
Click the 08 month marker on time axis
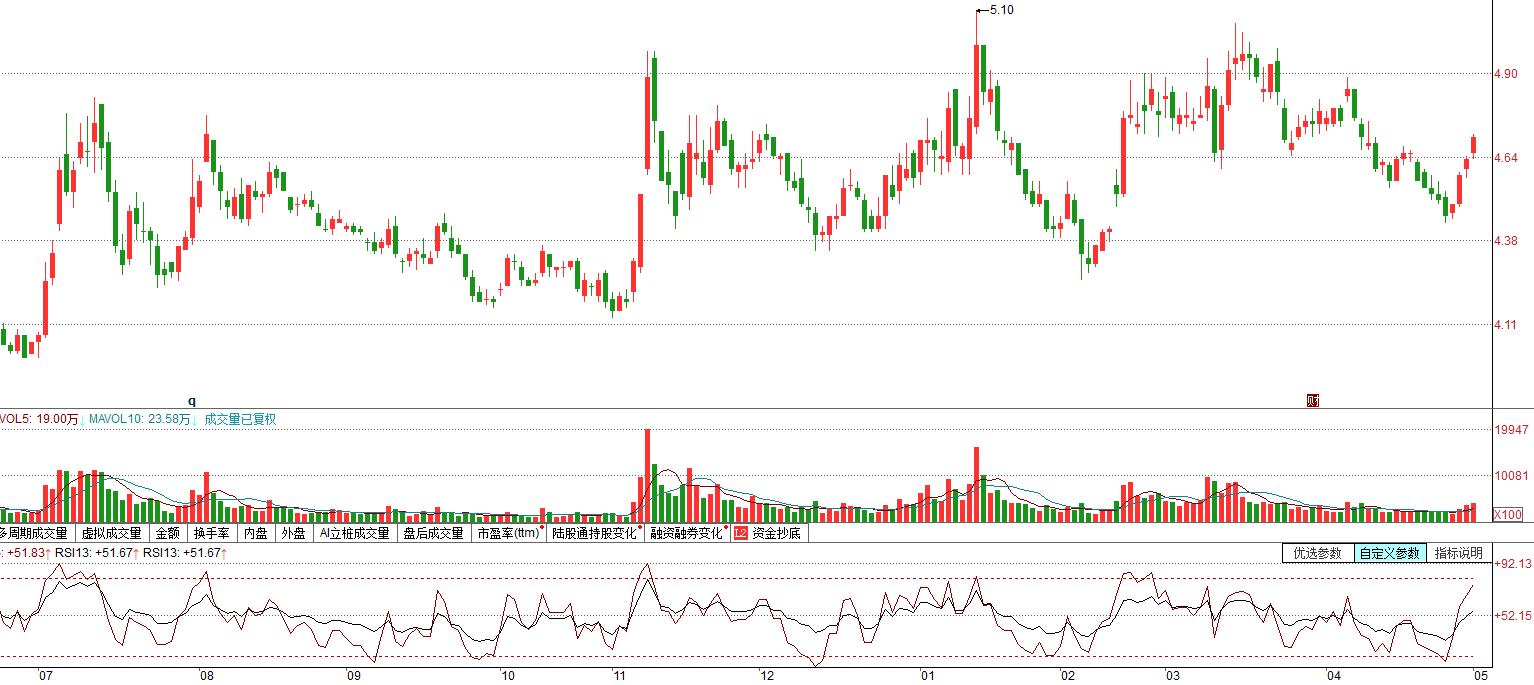[207, 676]
